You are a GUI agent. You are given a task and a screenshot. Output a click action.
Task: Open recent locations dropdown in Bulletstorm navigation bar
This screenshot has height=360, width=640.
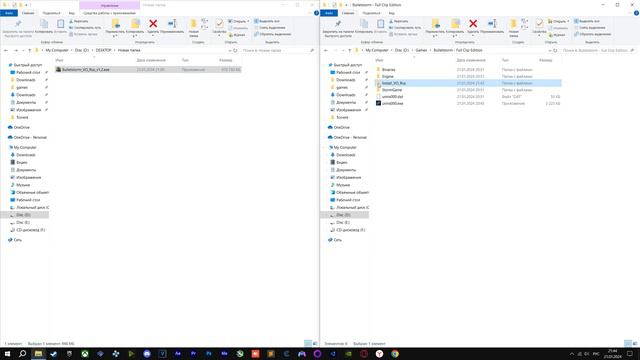pyautogui.click(x=344, y=50)
